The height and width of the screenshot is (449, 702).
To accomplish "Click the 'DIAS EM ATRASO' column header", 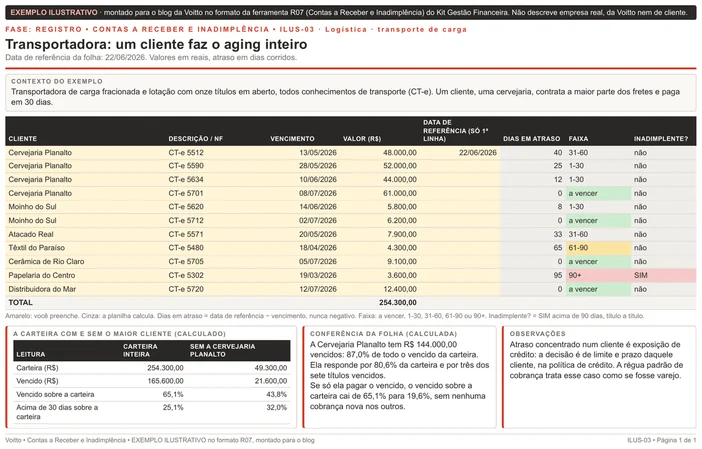I will 531,139.
